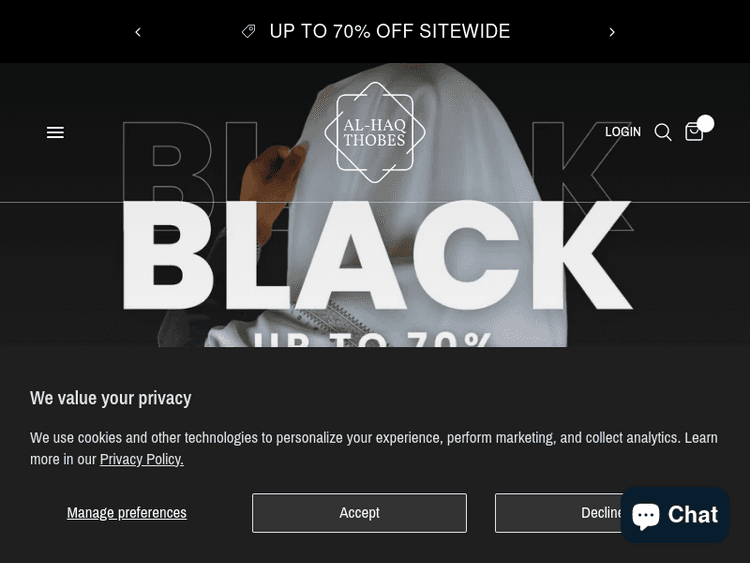Click the Chat widget label
Screen dimensions: 750x563
pos(693,515)
